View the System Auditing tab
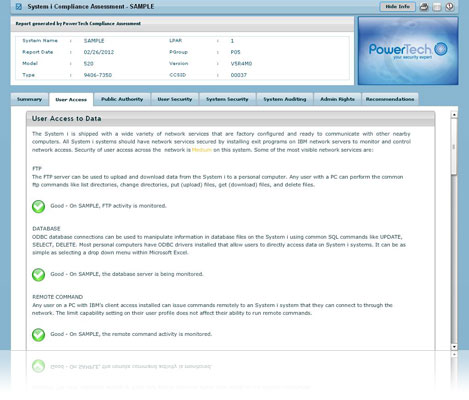This screenshot has width=469, height=400. click(285, 99)
